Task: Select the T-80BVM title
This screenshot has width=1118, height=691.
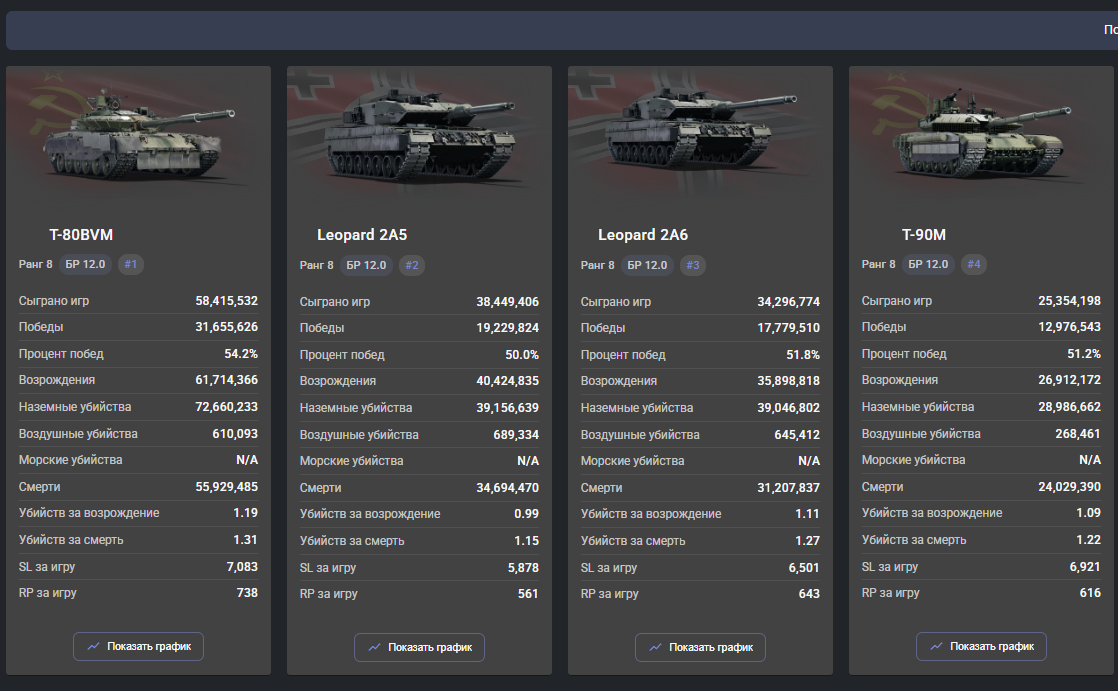Action: pos(81,235)
